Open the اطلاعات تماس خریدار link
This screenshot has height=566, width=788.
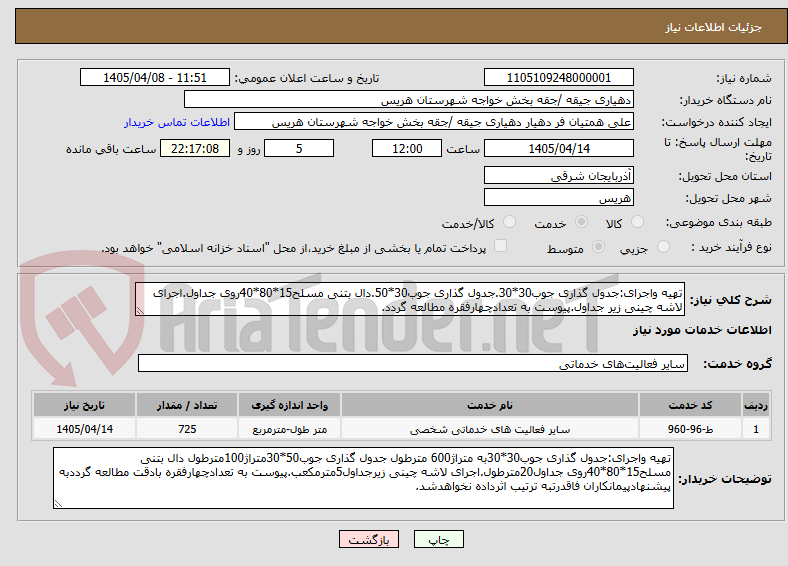(177, 122)
